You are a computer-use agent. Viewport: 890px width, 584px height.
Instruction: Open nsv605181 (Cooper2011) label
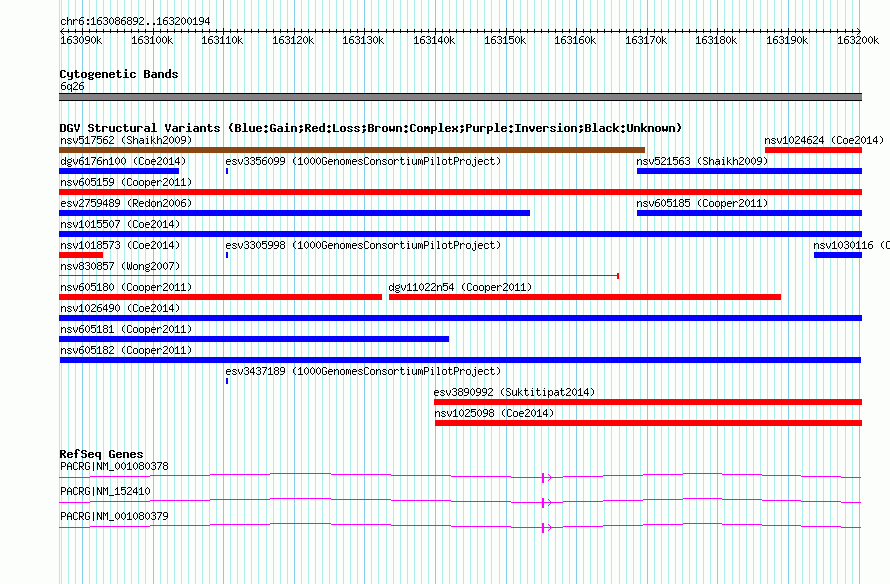pos(126,329)
